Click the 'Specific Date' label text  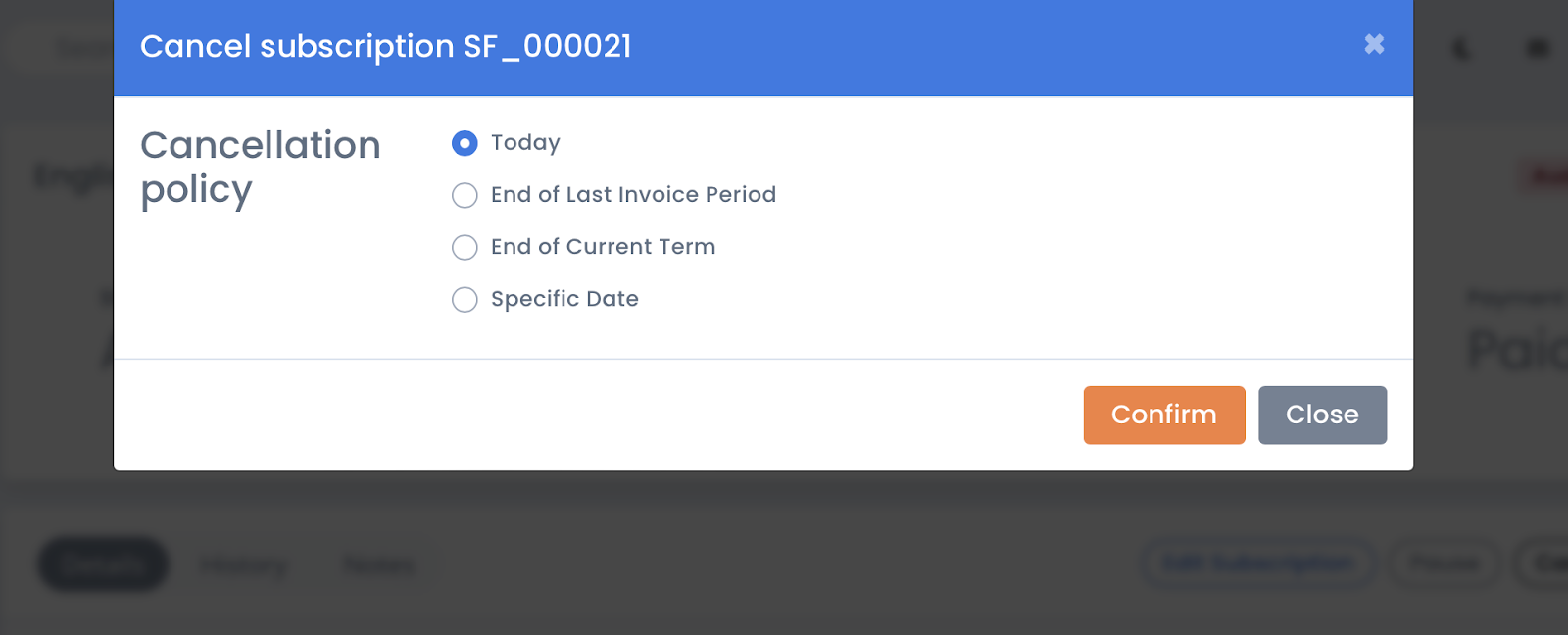pyautogui.click(x=564, y=299)
